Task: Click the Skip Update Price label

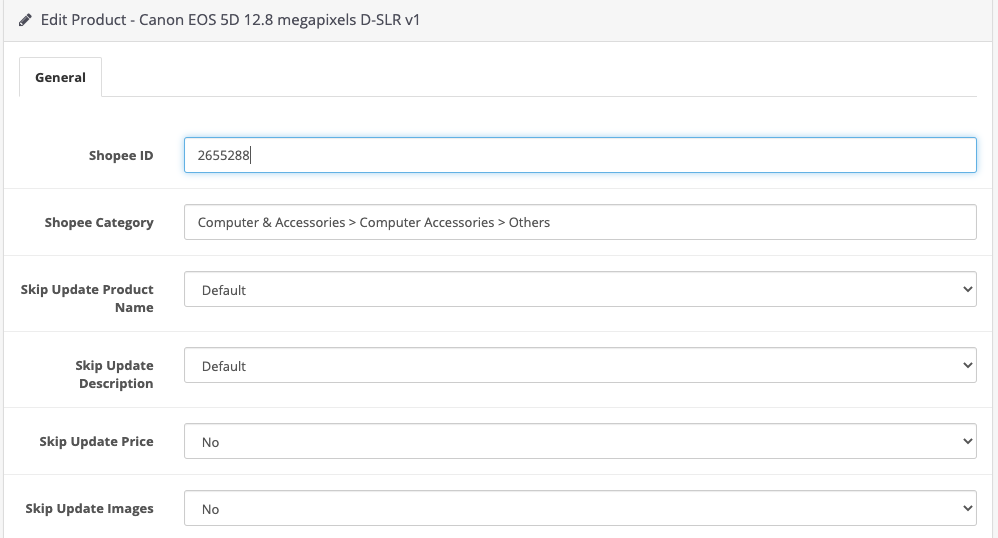Action: [96, 441]
